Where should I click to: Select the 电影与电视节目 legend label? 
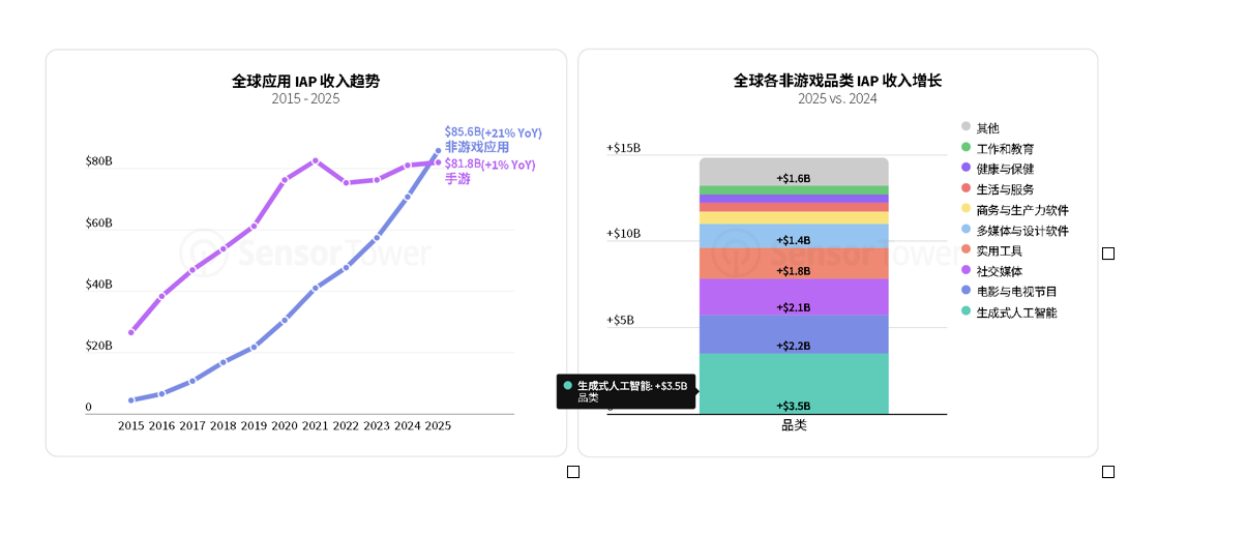tap(1016, 292)
